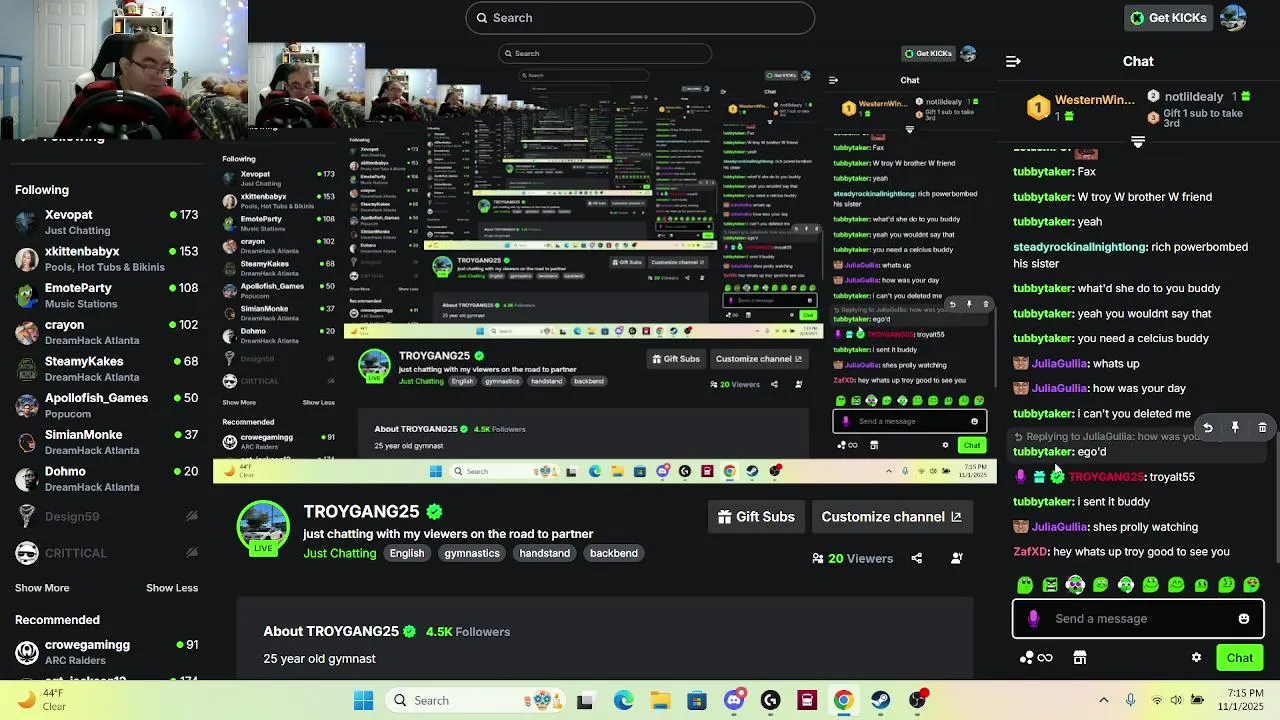Click WesternWin... in the gift leaderboard
Screen dimensions: 1280x720
1095,100
